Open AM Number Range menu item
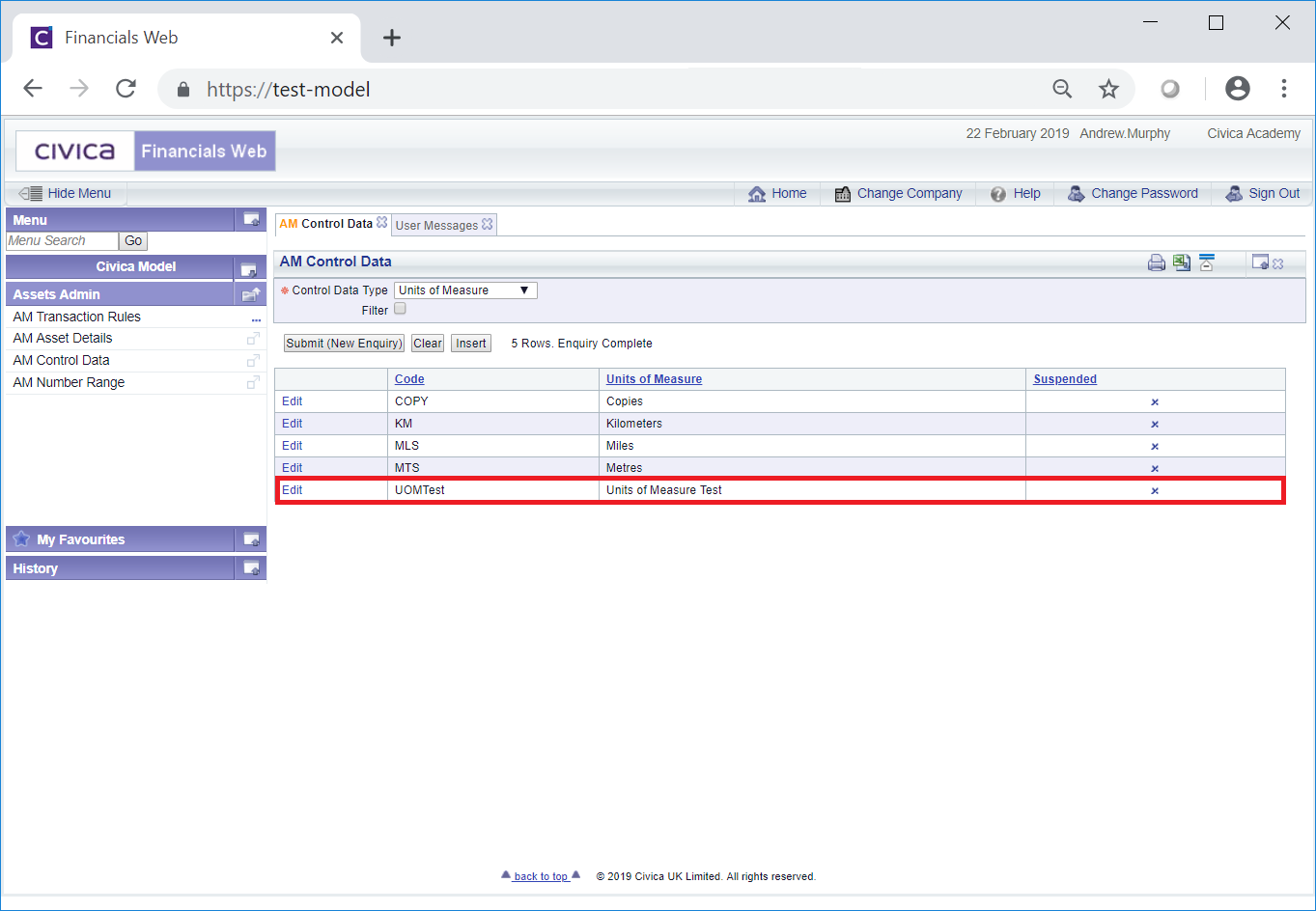Image resolution: width=1316 pixels, height=911 pixels. (x=69, y=382)
